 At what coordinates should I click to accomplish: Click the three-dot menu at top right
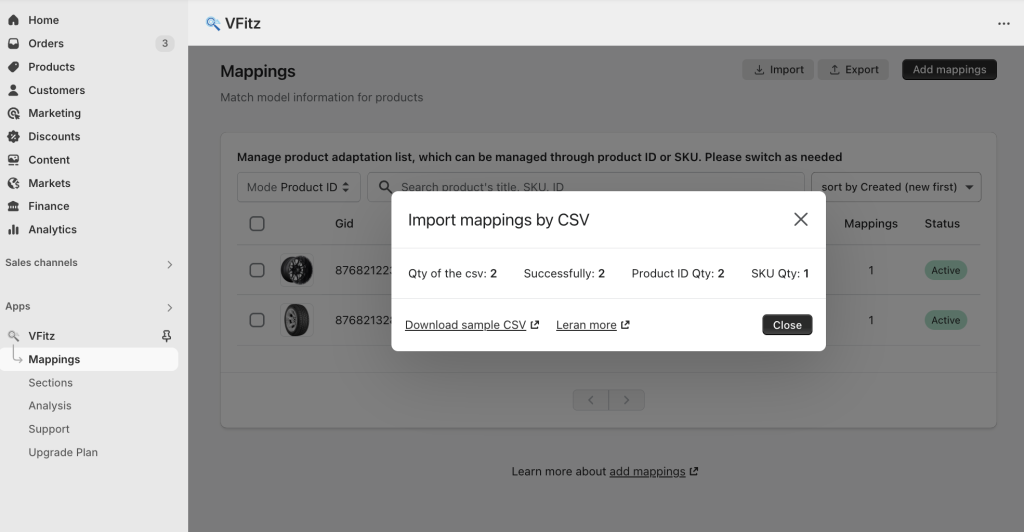1004,23
